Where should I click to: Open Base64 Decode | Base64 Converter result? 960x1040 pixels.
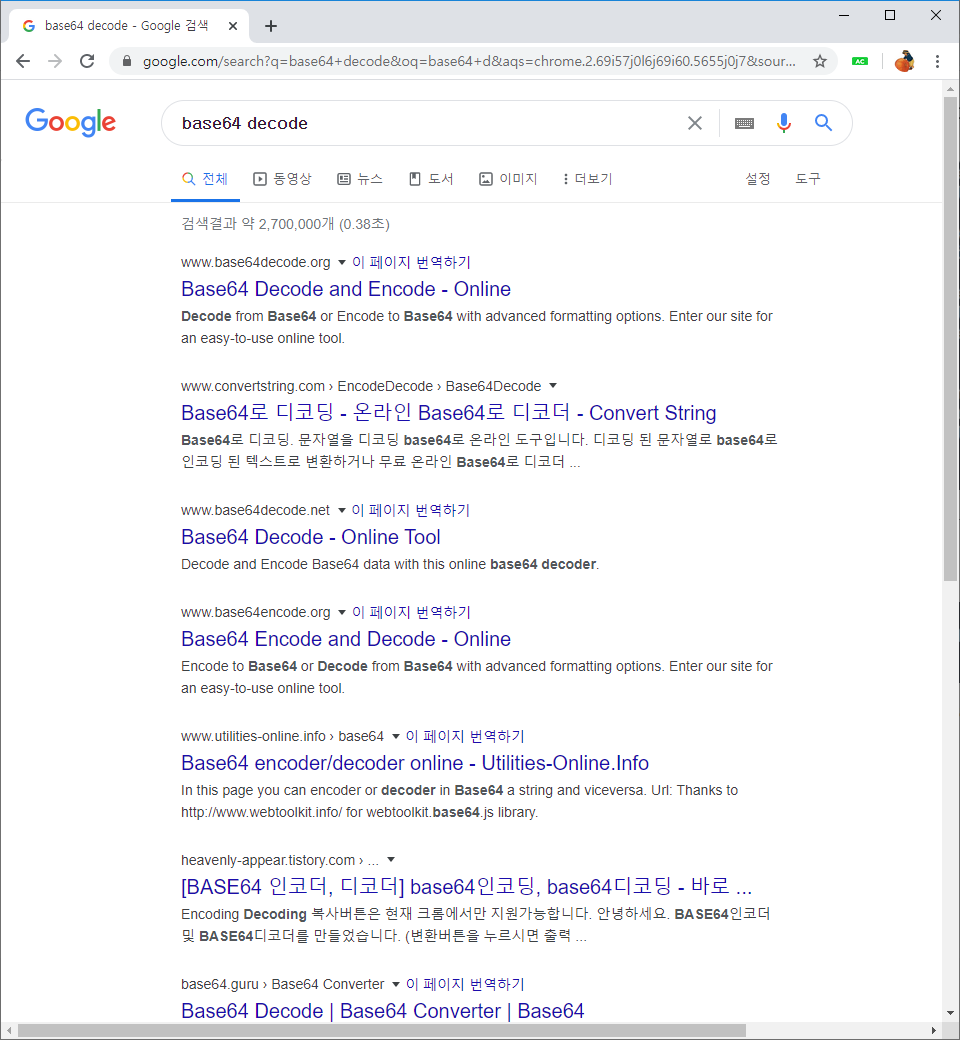tap(383, 1011)
